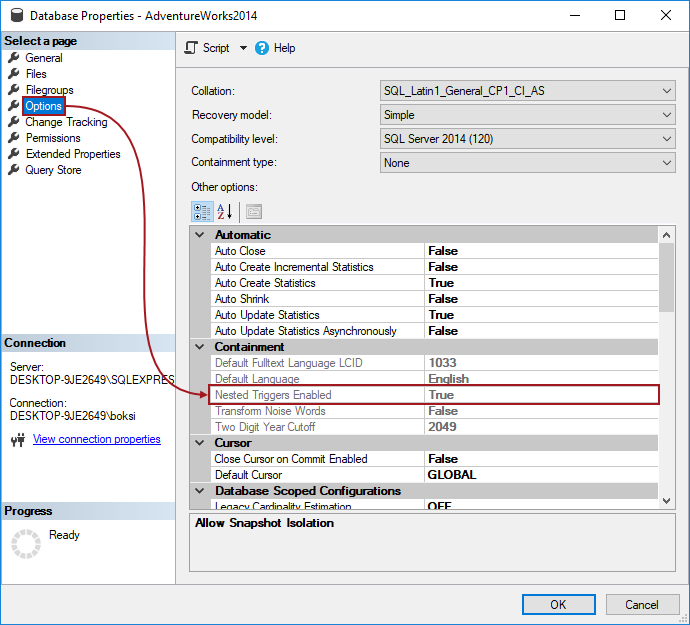Click the wrench icon beside Query Store
The width and height of the screenshot is (690, 625).
coord(14,169)
